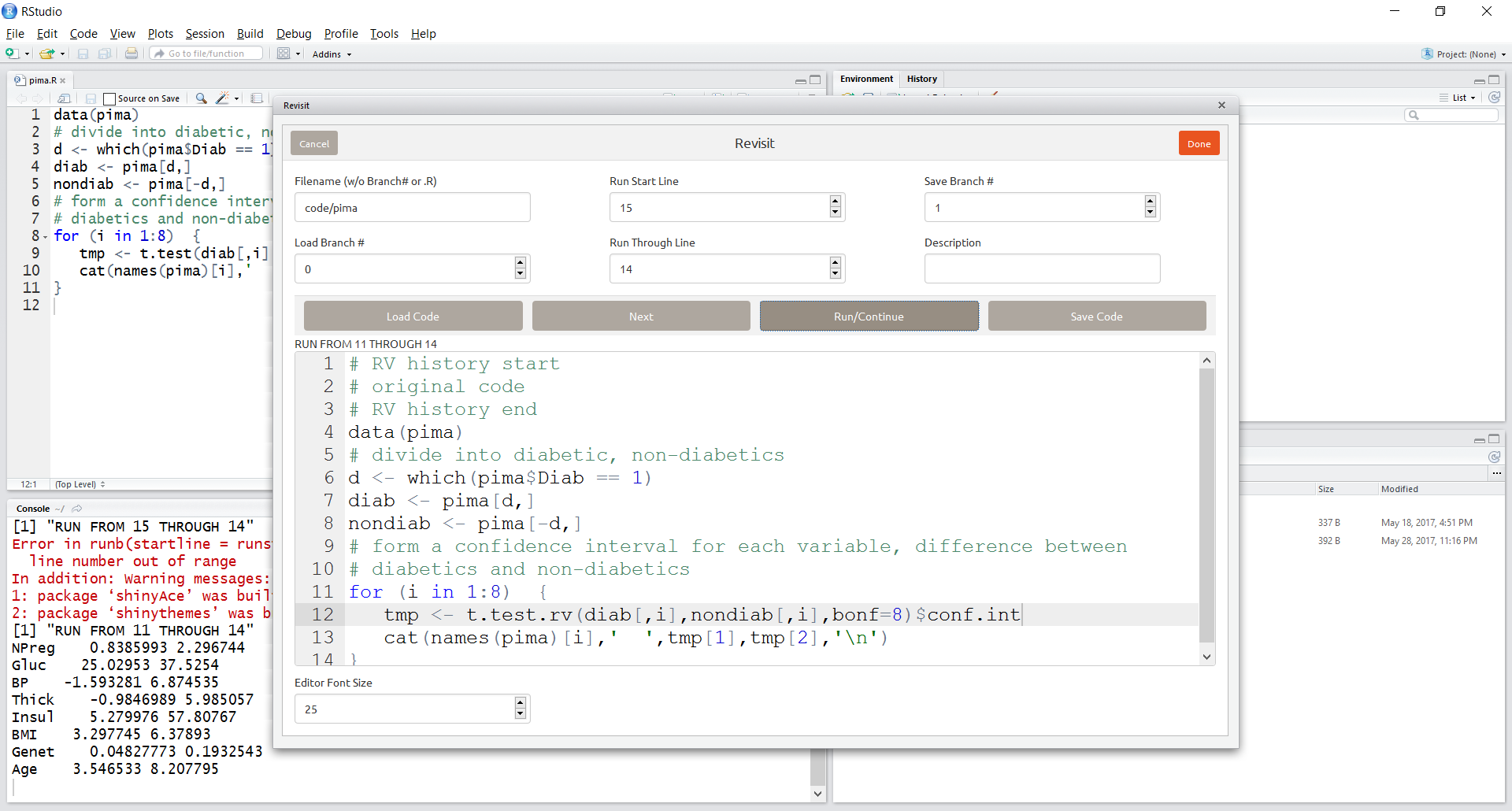Viewport: 1512px width, 811px height.
Task: Open the Session menu
Action: pyautogui.click(x=205, y=34)
